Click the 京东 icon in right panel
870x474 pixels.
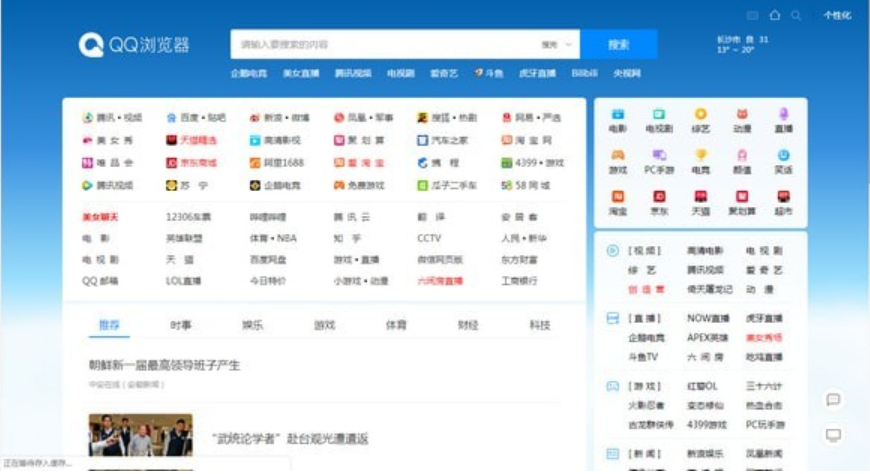pos(659,196)
